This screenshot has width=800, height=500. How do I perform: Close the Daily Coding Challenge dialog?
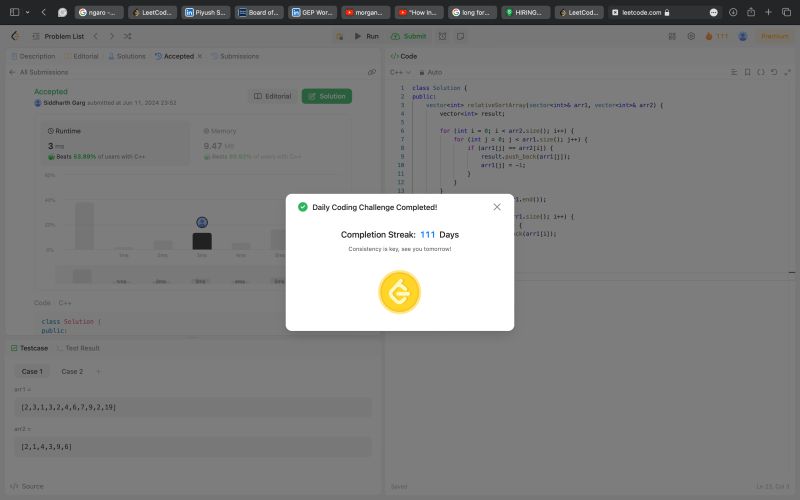tap(496, 207)
